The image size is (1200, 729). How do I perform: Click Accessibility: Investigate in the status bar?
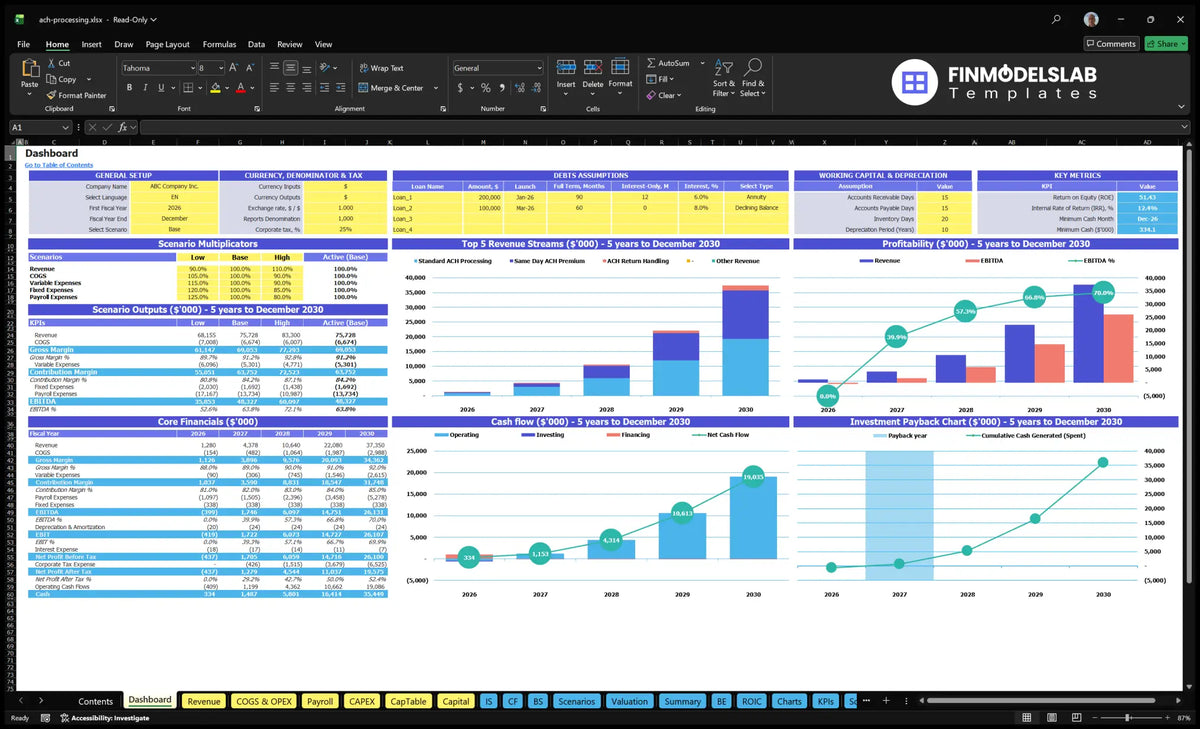[x=104, y=718]
